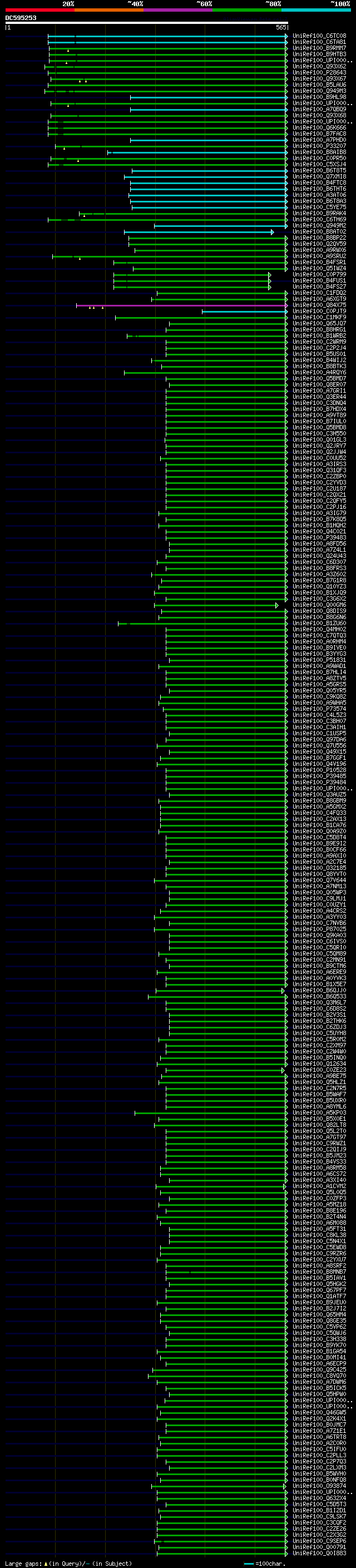
Task: Select the label UniRef100_Q5IWZ4
Action: [x=319, y=269]
